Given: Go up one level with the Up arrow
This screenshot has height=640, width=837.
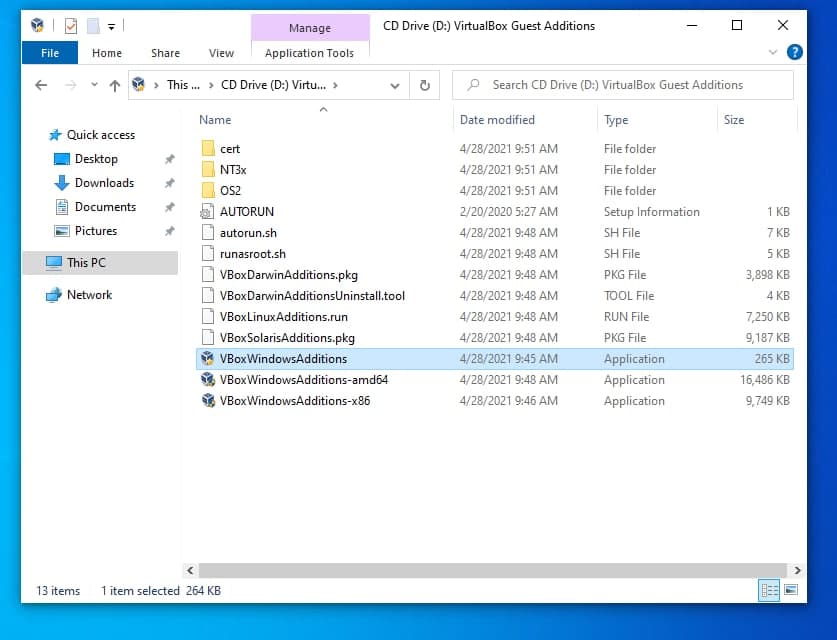Looking at the screenshot, I should (x=115, y=85).
